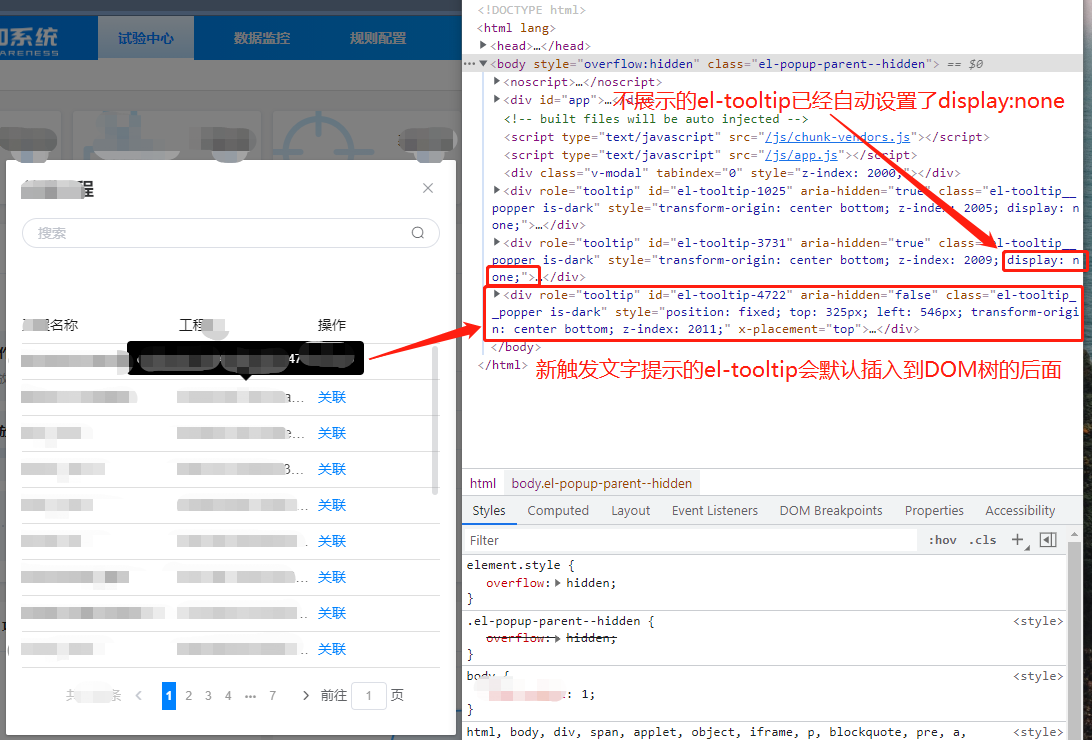Click the previous-page arrow in the pagination bar
This screenshot has width=1092, height=740.
point(137,695)
